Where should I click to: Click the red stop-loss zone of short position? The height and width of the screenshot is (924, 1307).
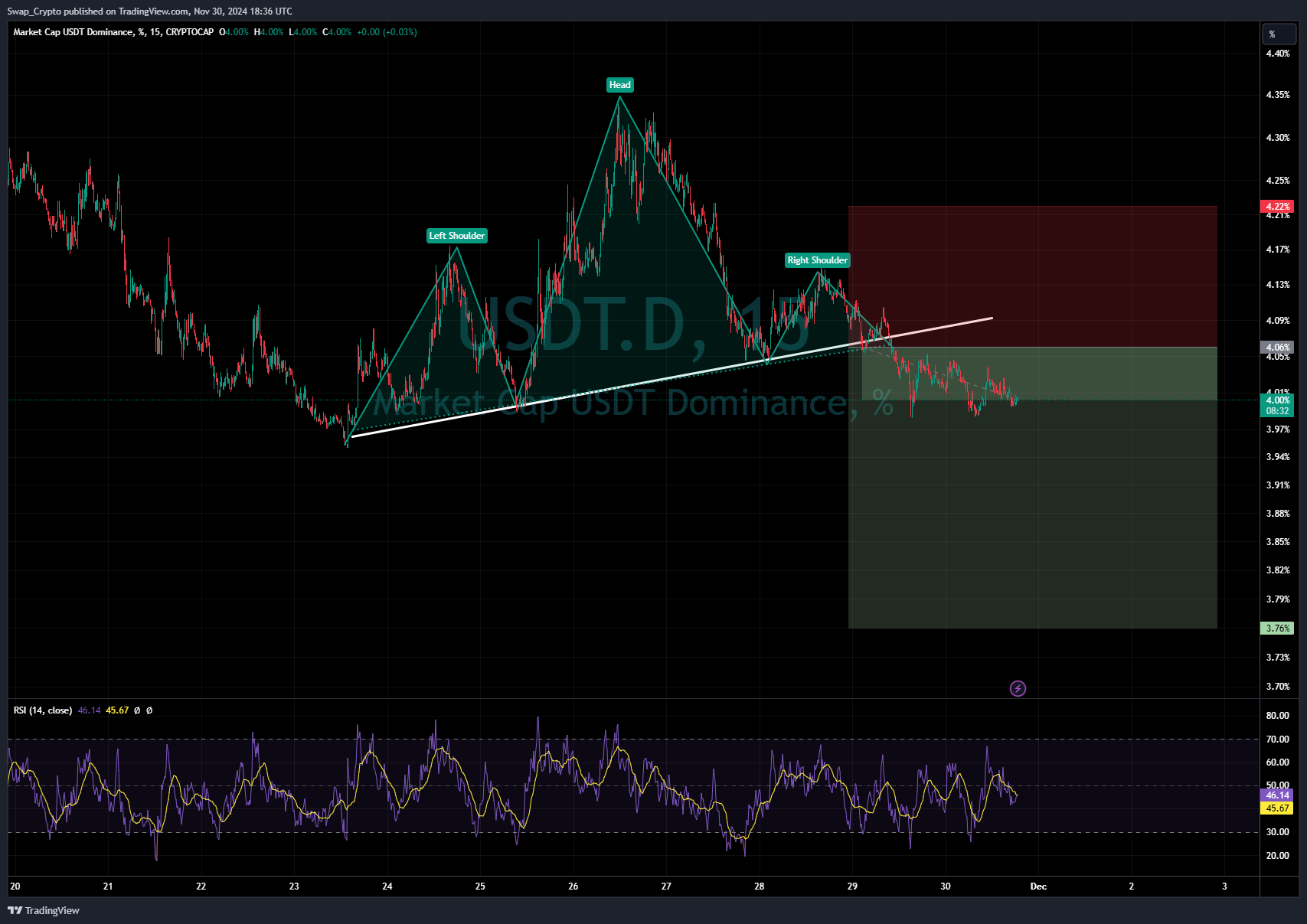coord(1033,276)
